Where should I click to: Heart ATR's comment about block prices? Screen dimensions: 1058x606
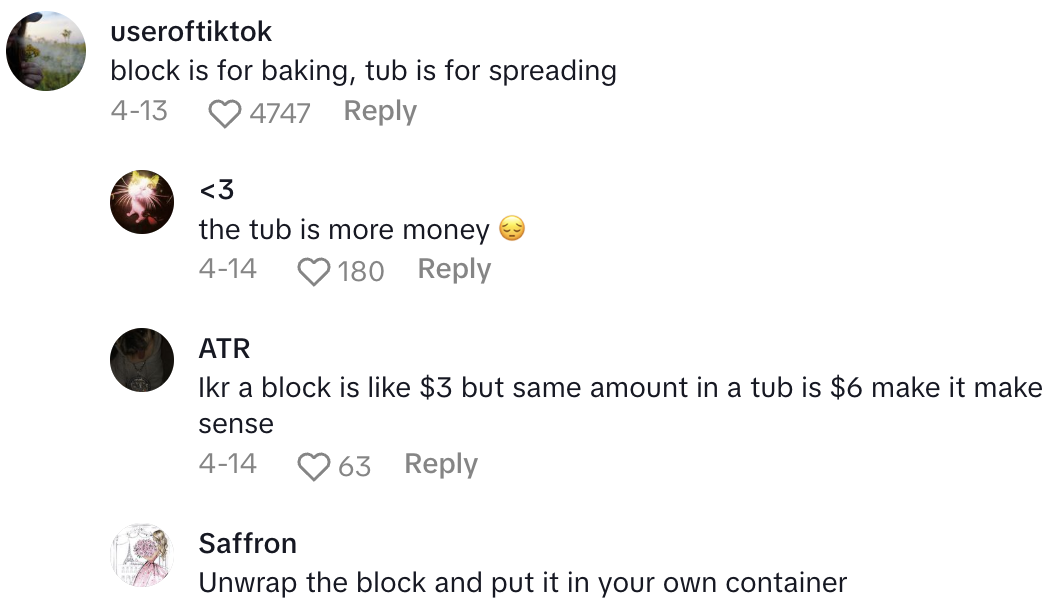314,466
